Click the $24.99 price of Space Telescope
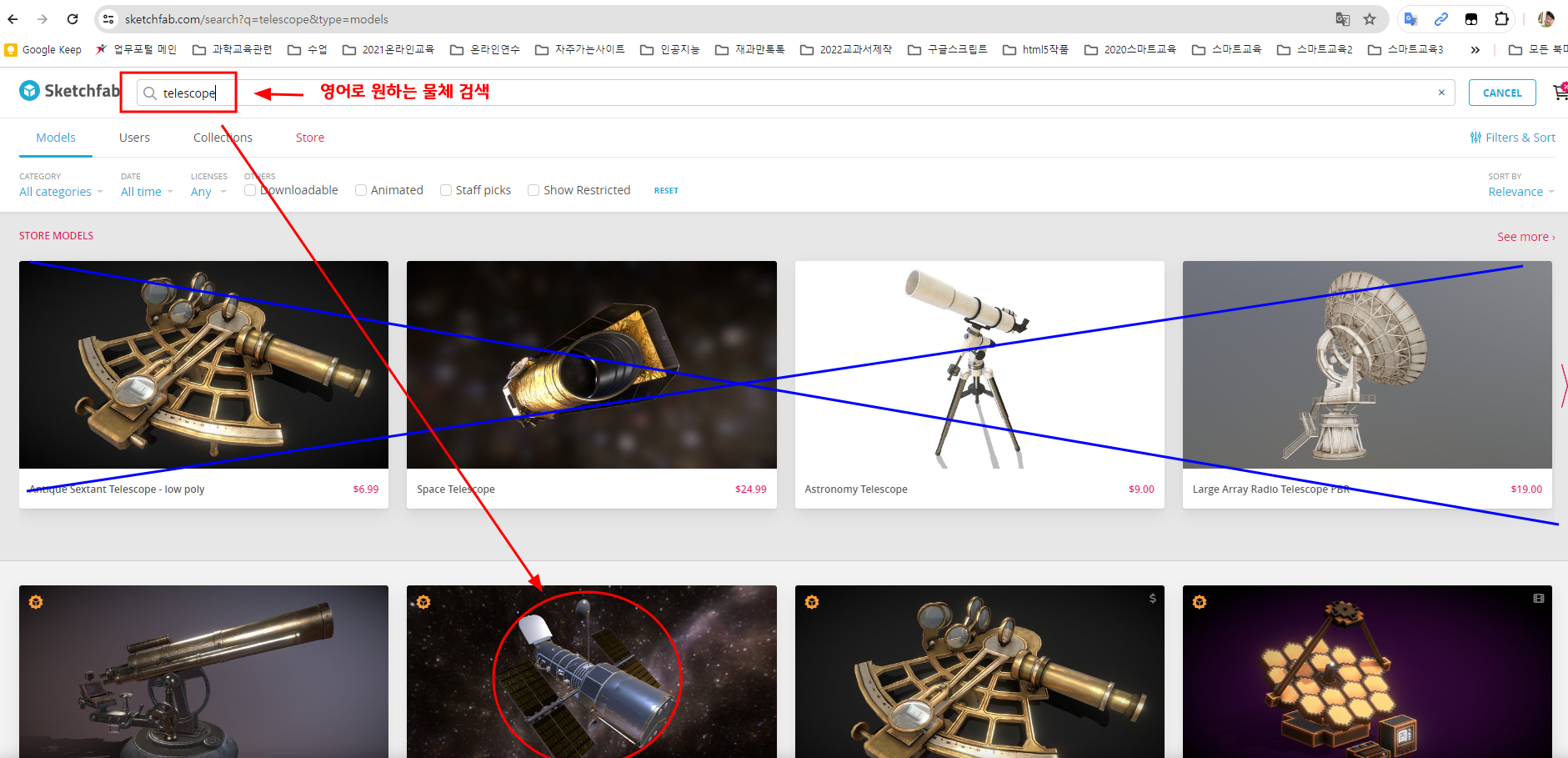The image size is (1568, 758). pyautogui.click(x=750, y=489)
